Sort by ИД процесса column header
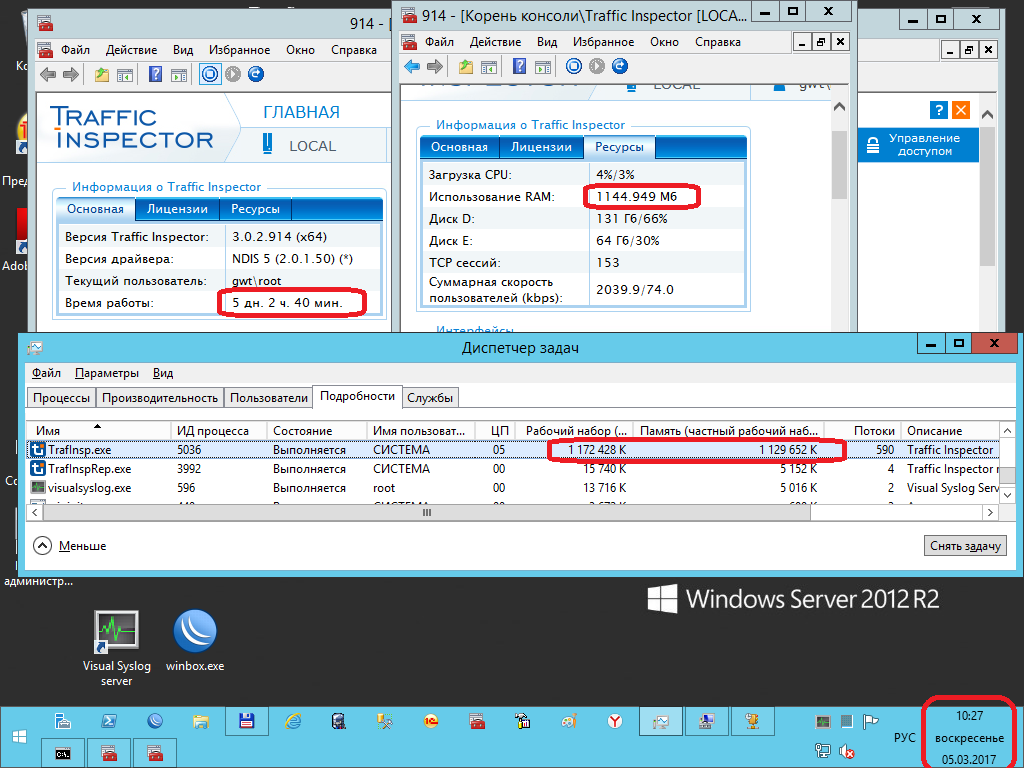This screenshot has width=1024, height=768. 218,431
